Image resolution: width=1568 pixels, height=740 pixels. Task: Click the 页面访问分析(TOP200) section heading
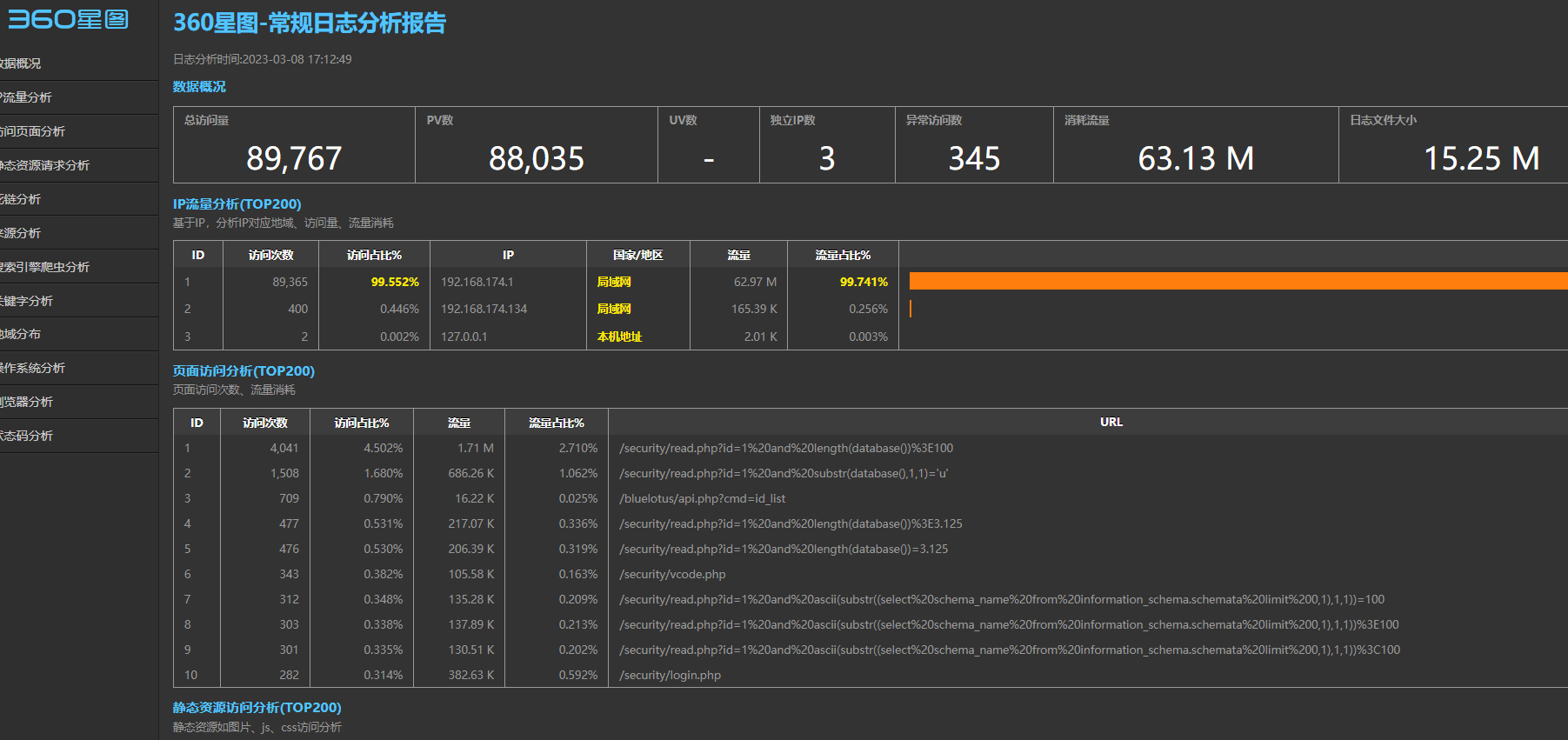click(x=244, y=370)
